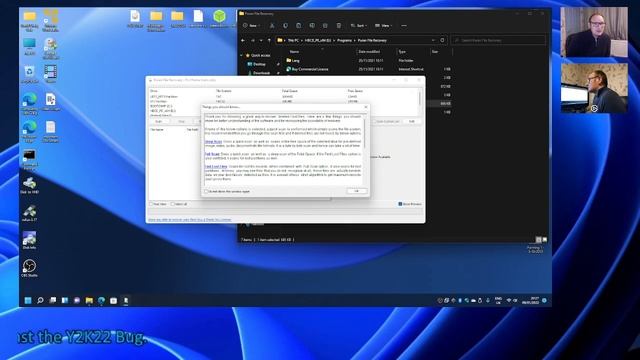The height and width of the screenshot is (360, 640).
Task: Click the Scan button in the recovery window
Action: [159, 122]
